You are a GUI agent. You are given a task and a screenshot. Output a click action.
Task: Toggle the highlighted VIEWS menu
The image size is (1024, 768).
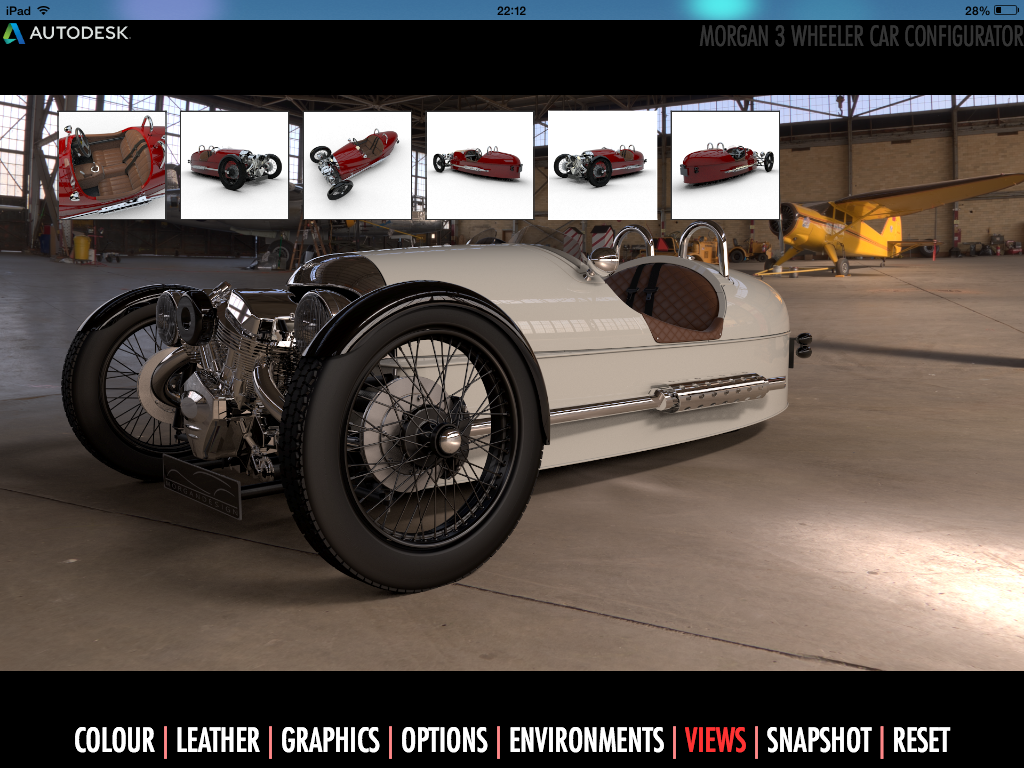(x=715, y=741)
